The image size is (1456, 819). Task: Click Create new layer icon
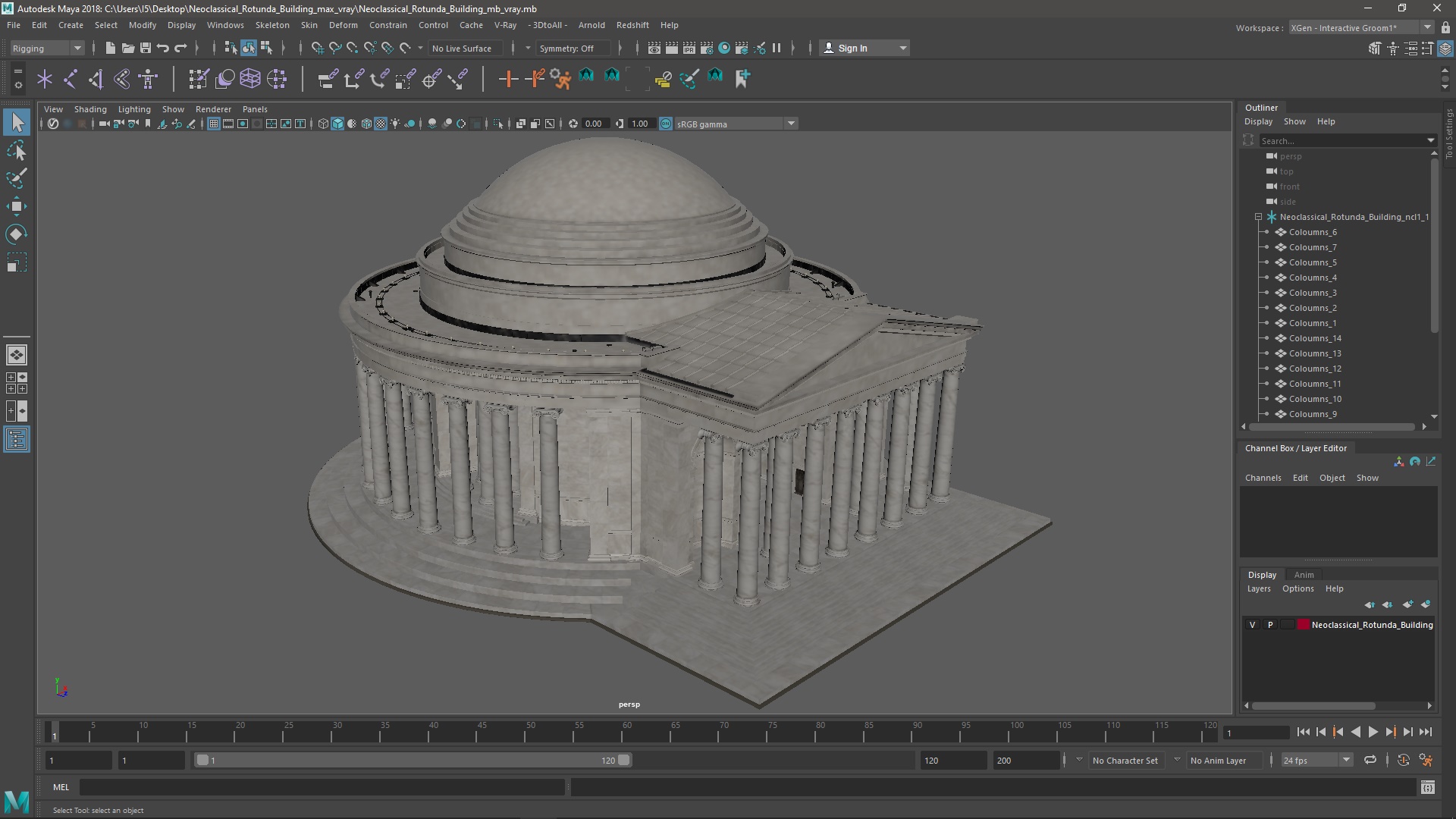tap(1407, 604)
